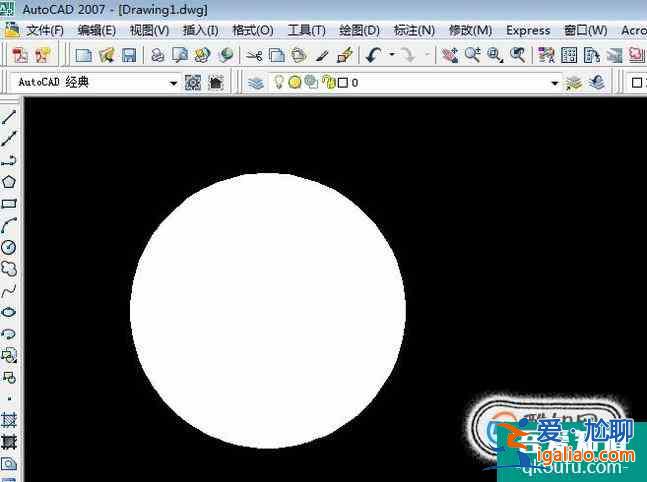Open the 视图(V) menu
Viewport: 647px width, 482px height.
(x=149, y=31)
